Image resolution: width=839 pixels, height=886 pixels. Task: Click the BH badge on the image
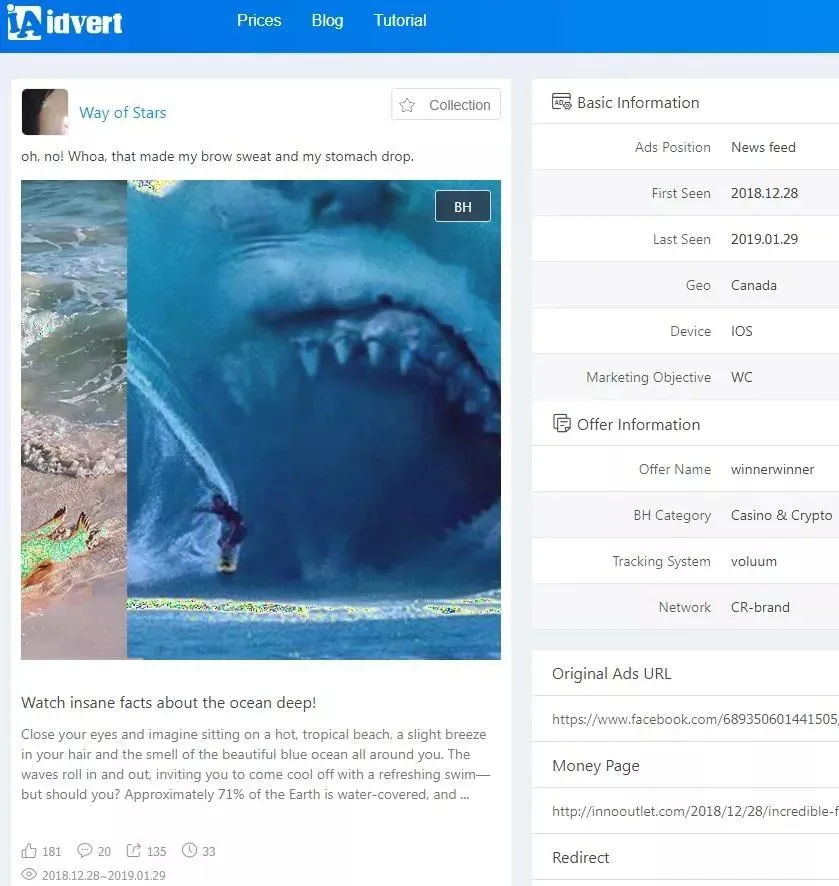point(463,207)
